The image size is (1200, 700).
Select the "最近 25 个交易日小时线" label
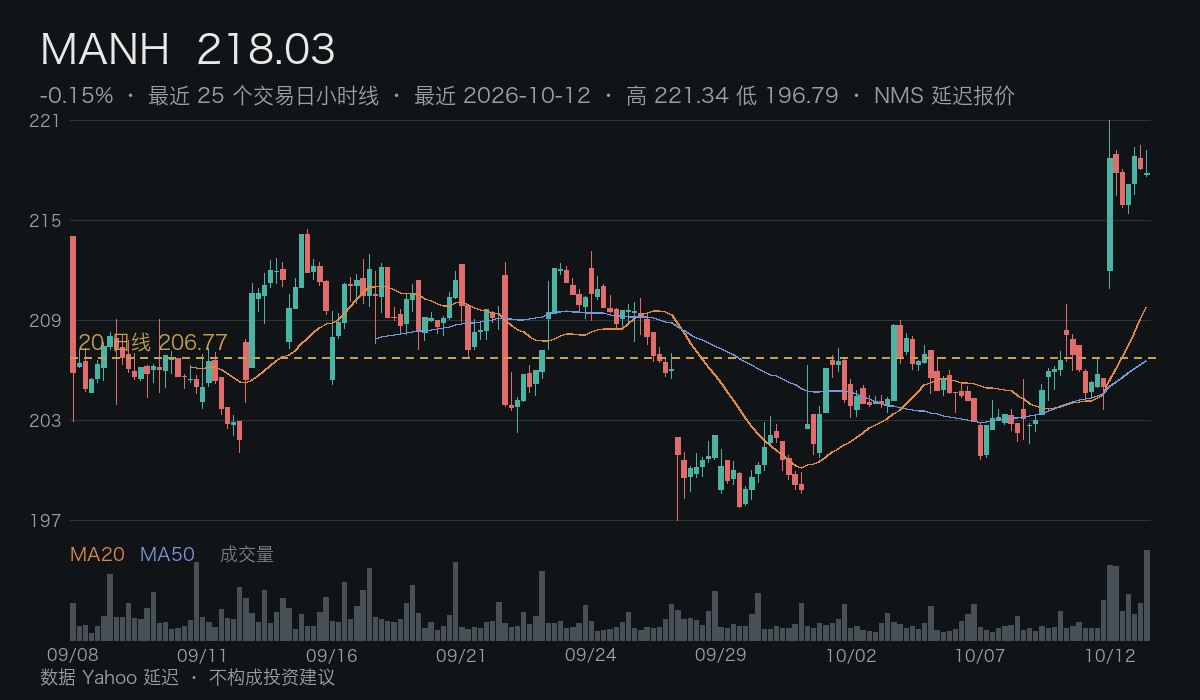click(264, 96)
